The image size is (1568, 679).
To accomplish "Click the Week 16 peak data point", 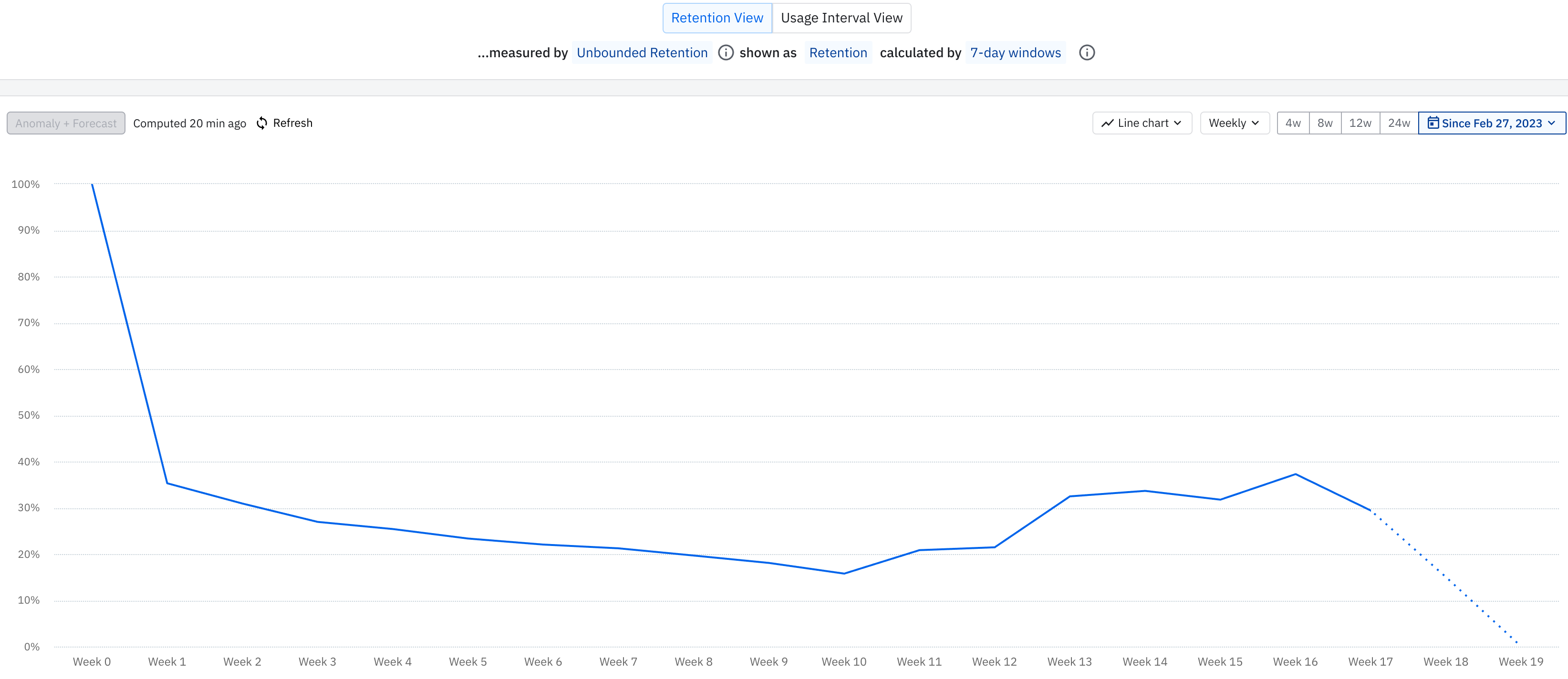I will click(1295, 474).
